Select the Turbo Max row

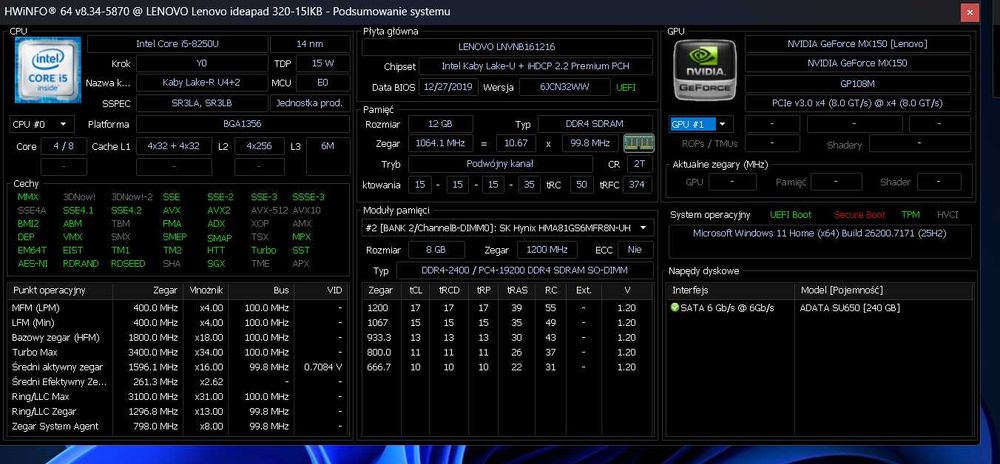point(179,352)
